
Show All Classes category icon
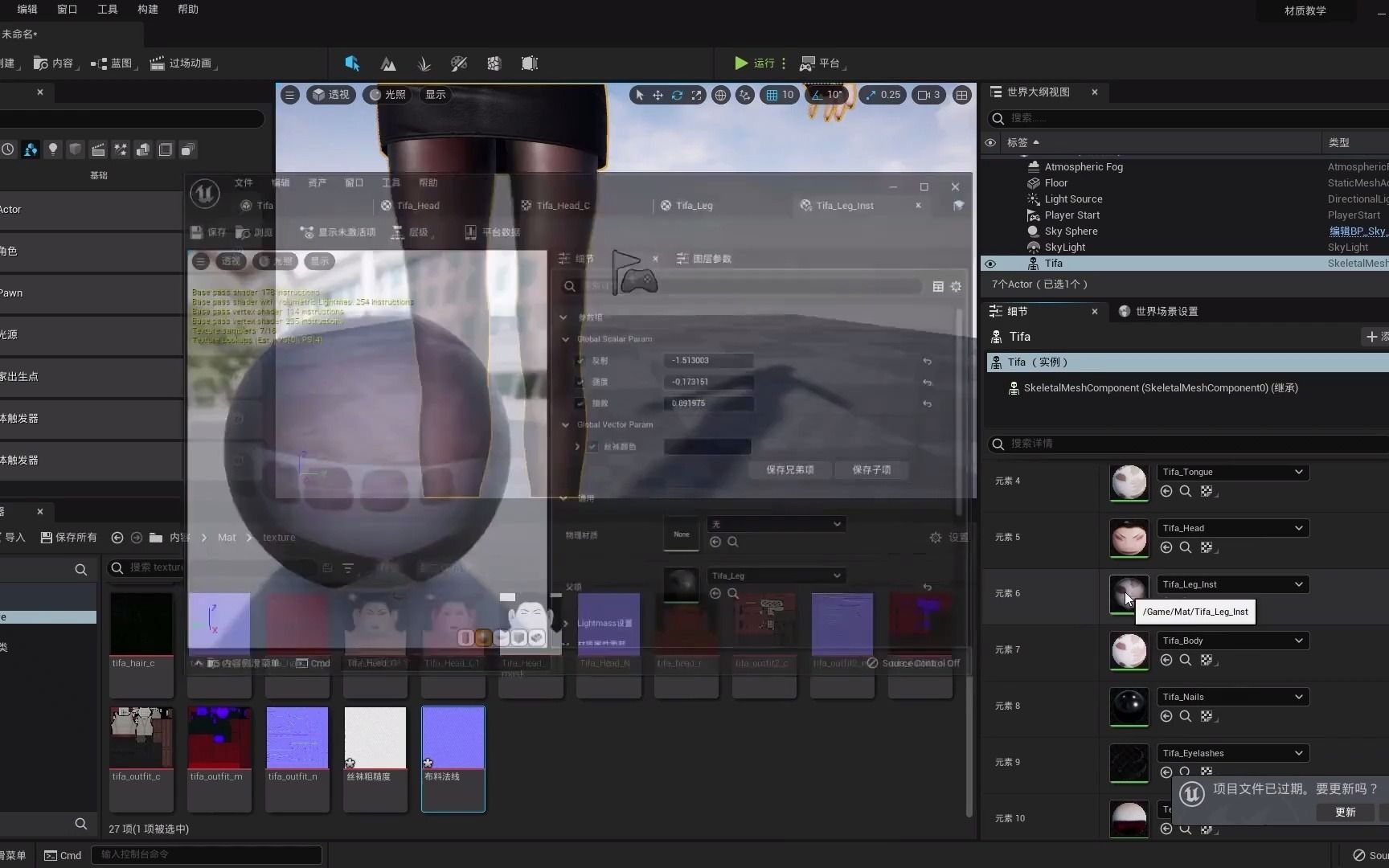[x=187, y=149]
